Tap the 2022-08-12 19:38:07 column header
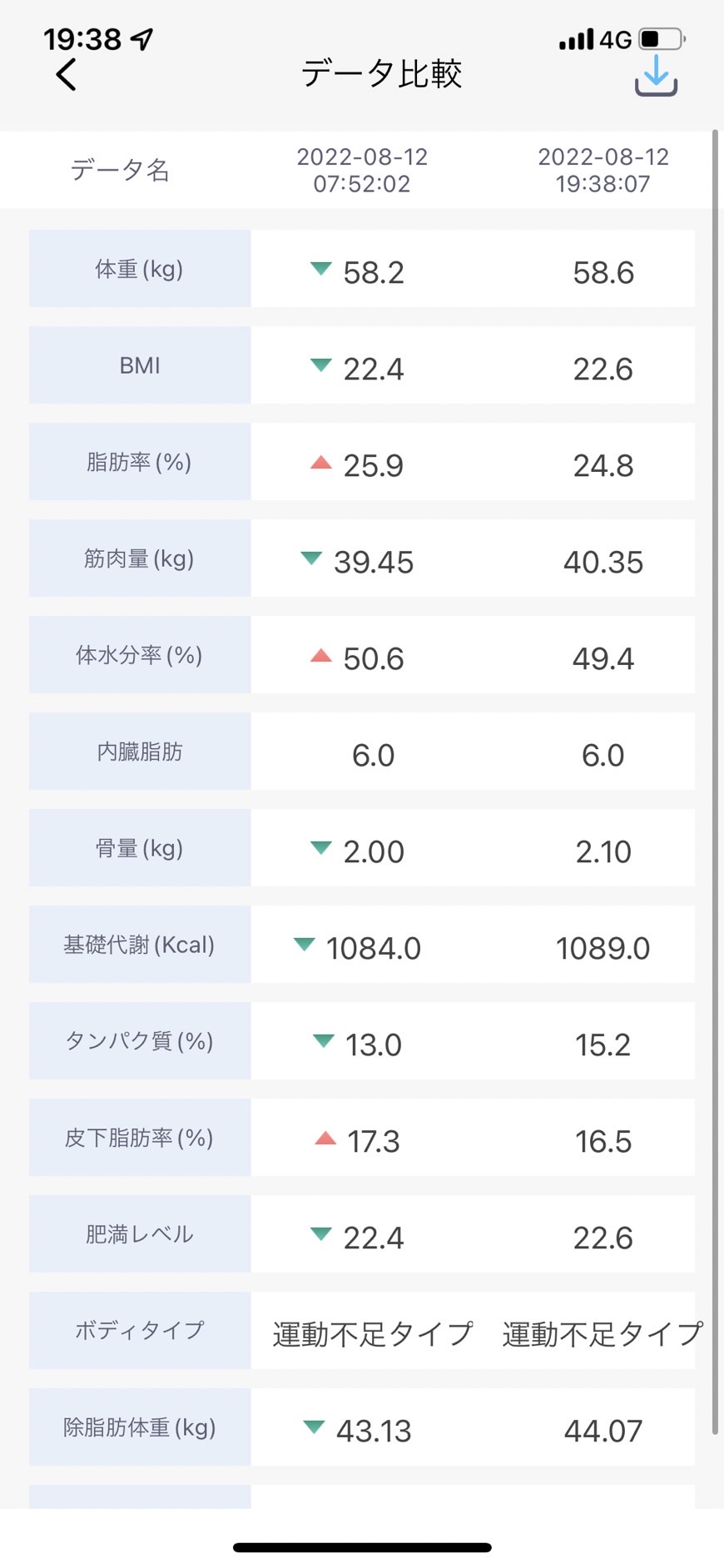This screenshot has width=724, height=1568. point(603,170)
